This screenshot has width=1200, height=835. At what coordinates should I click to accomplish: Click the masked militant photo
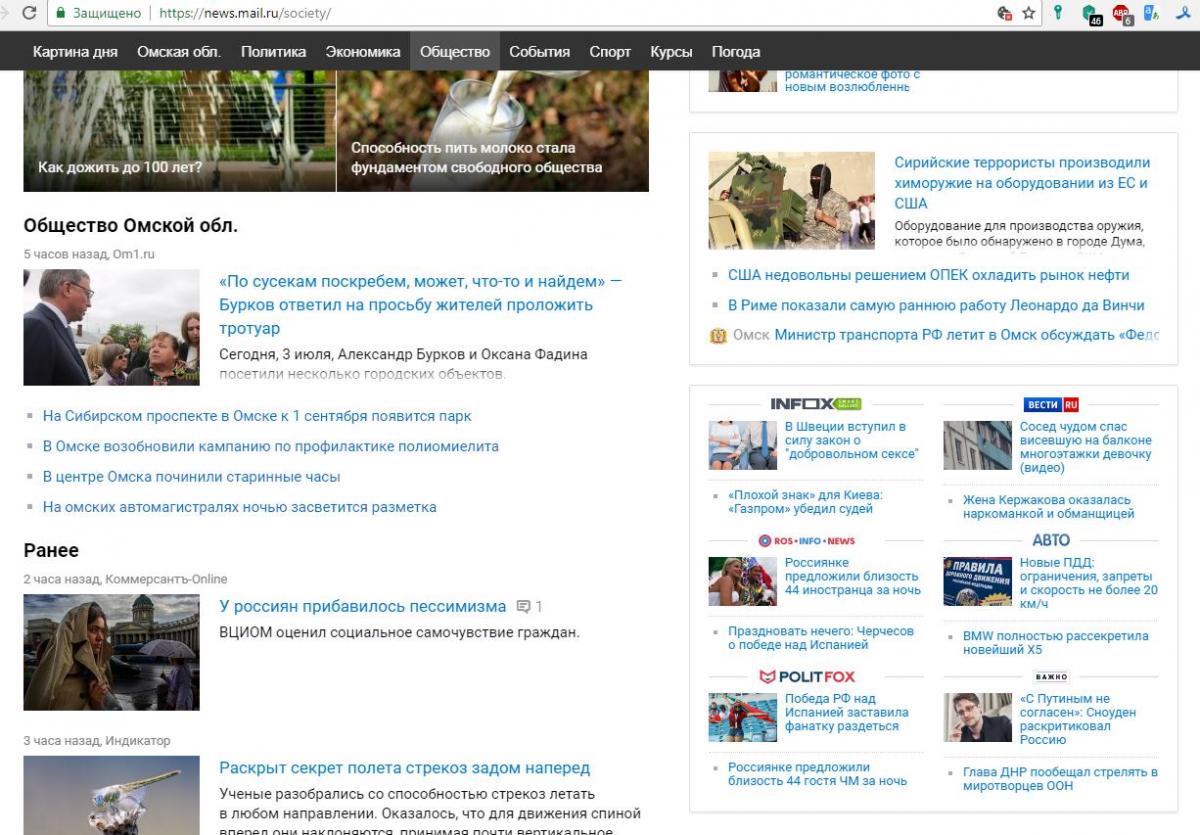point(792,200)
